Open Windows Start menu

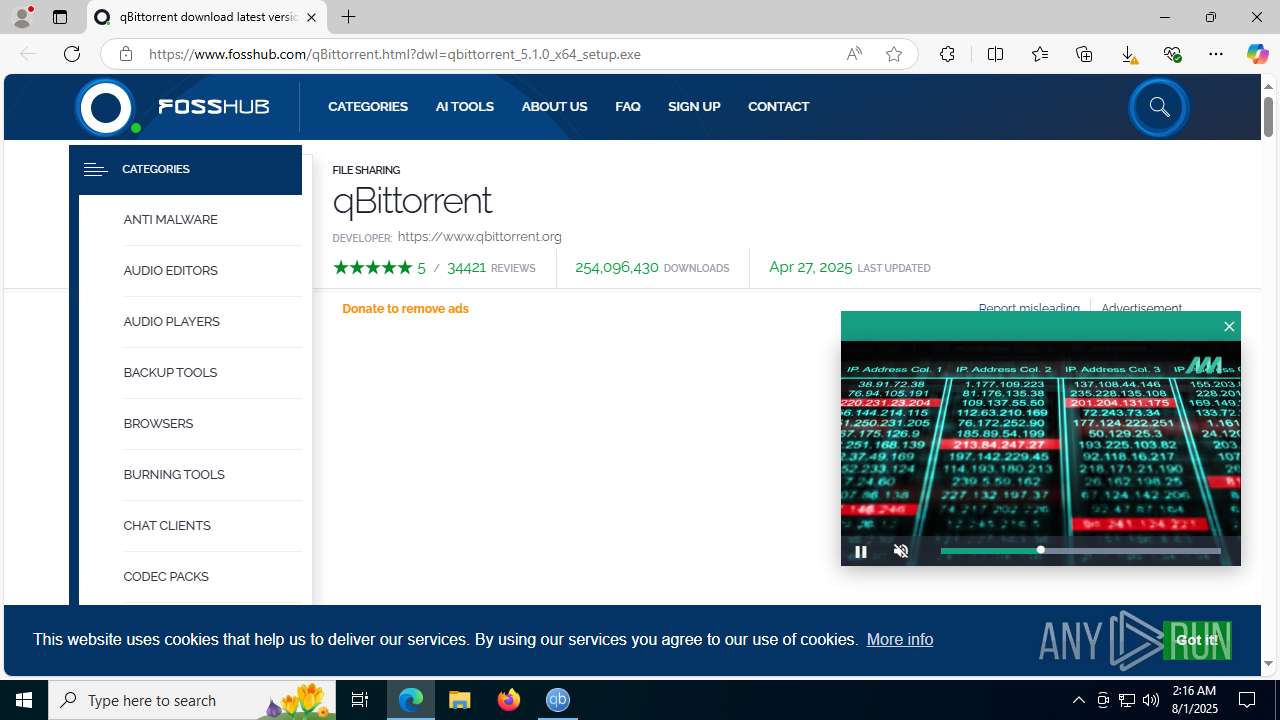(24, 700)
